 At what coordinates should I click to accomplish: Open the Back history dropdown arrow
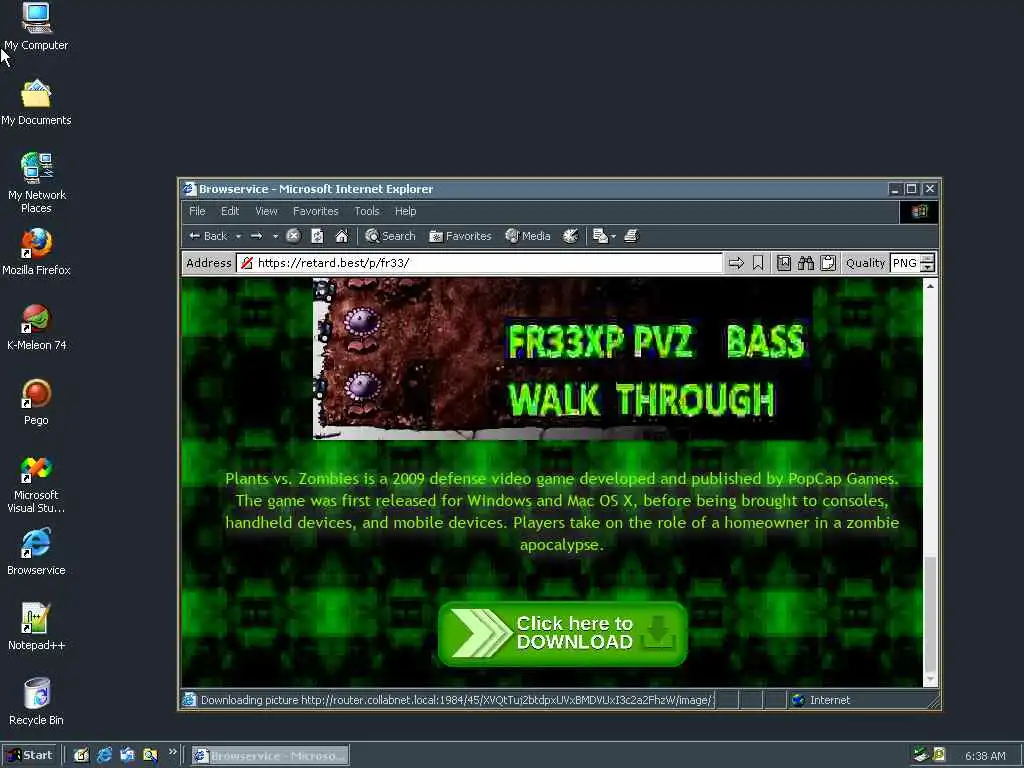[x=238, y=236]
